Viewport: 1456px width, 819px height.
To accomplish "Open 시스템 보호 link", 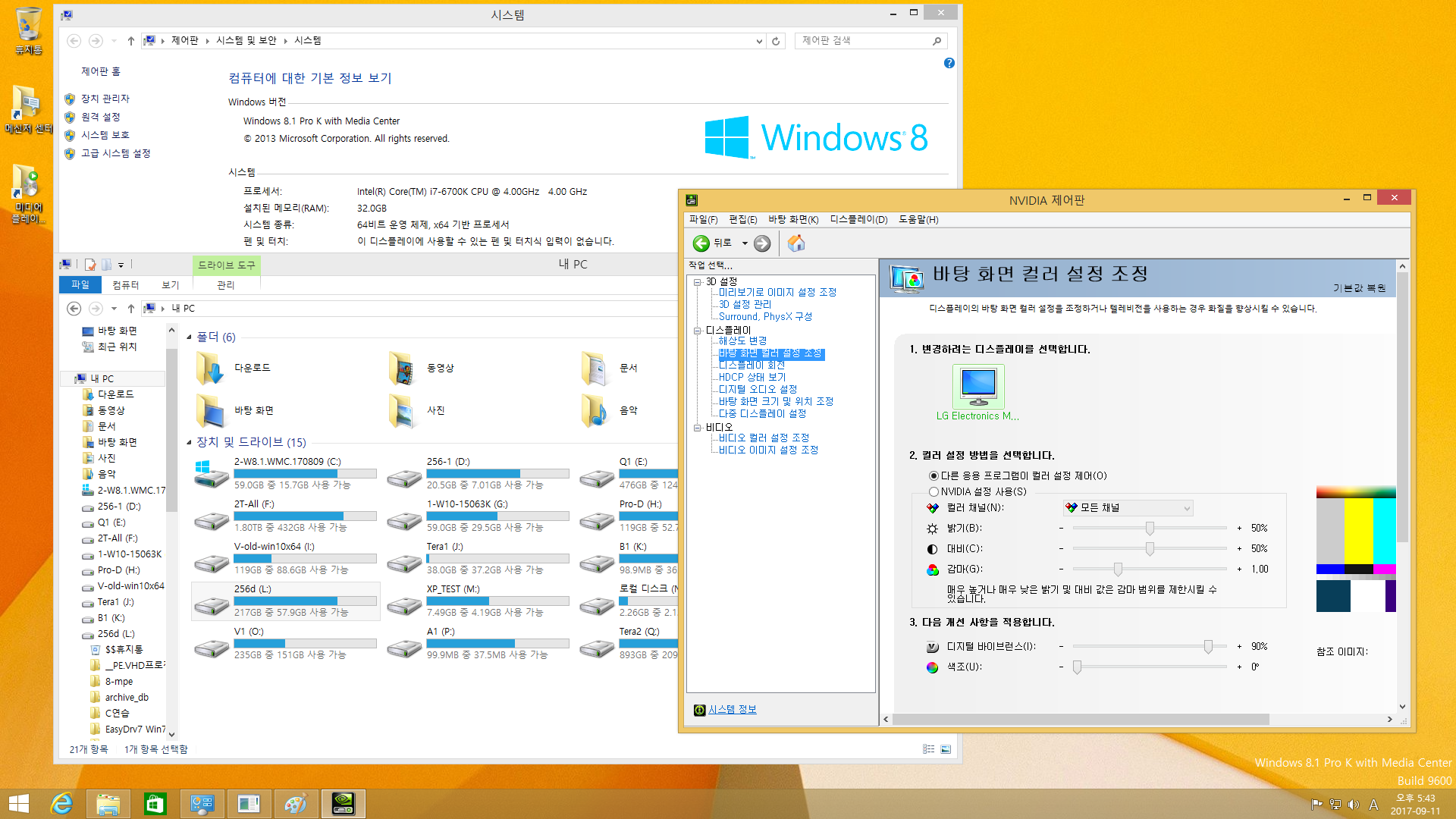I will click(105, 136).
